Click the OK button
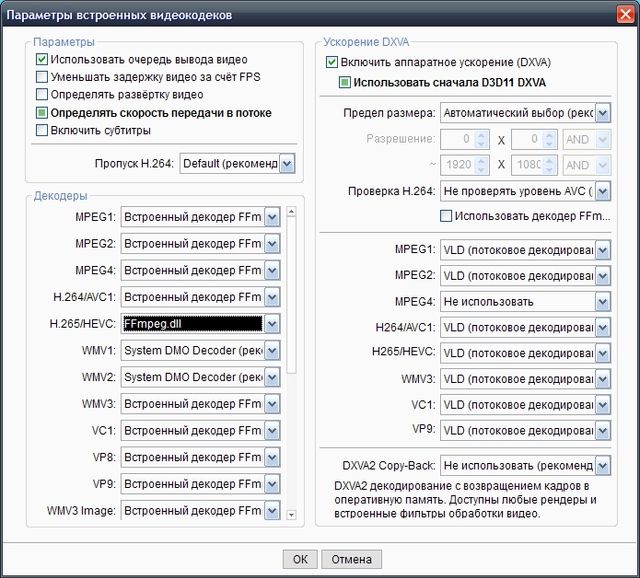Screen dimensions: 640x578 (300, 559)
